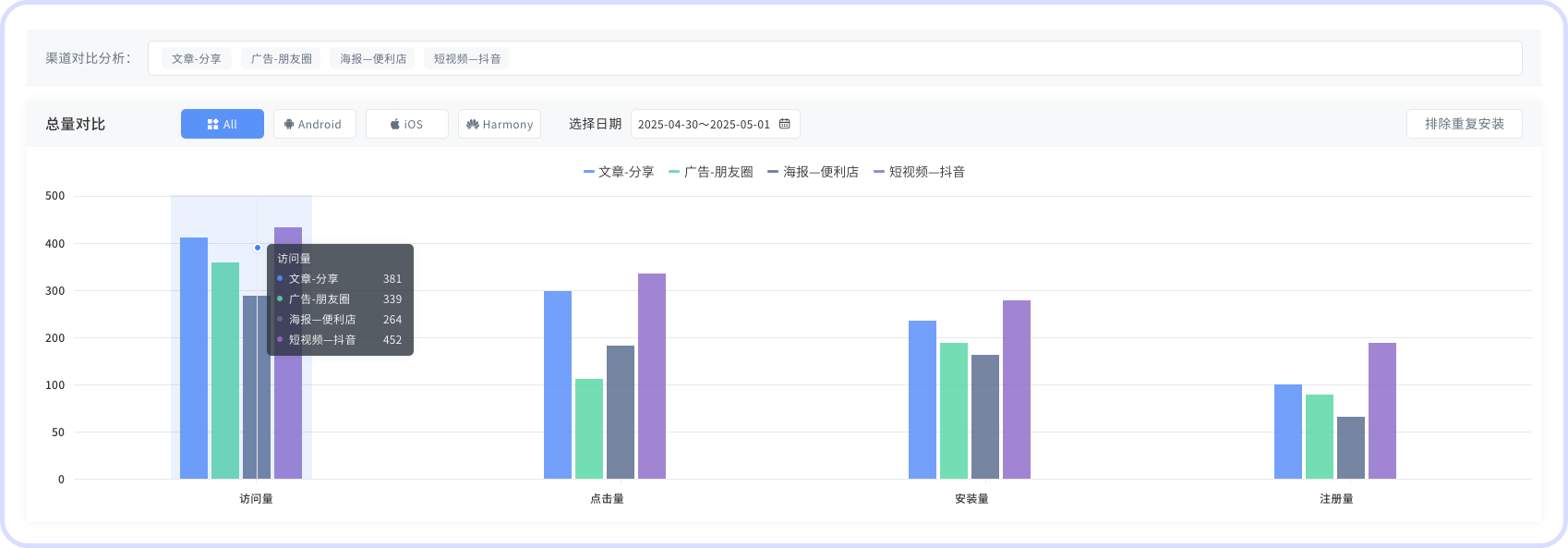The height and width of the screenshot is (548, 1568).
Task: Click the blue 文章-分享 bar in 点击量
Action: (558, 385)
